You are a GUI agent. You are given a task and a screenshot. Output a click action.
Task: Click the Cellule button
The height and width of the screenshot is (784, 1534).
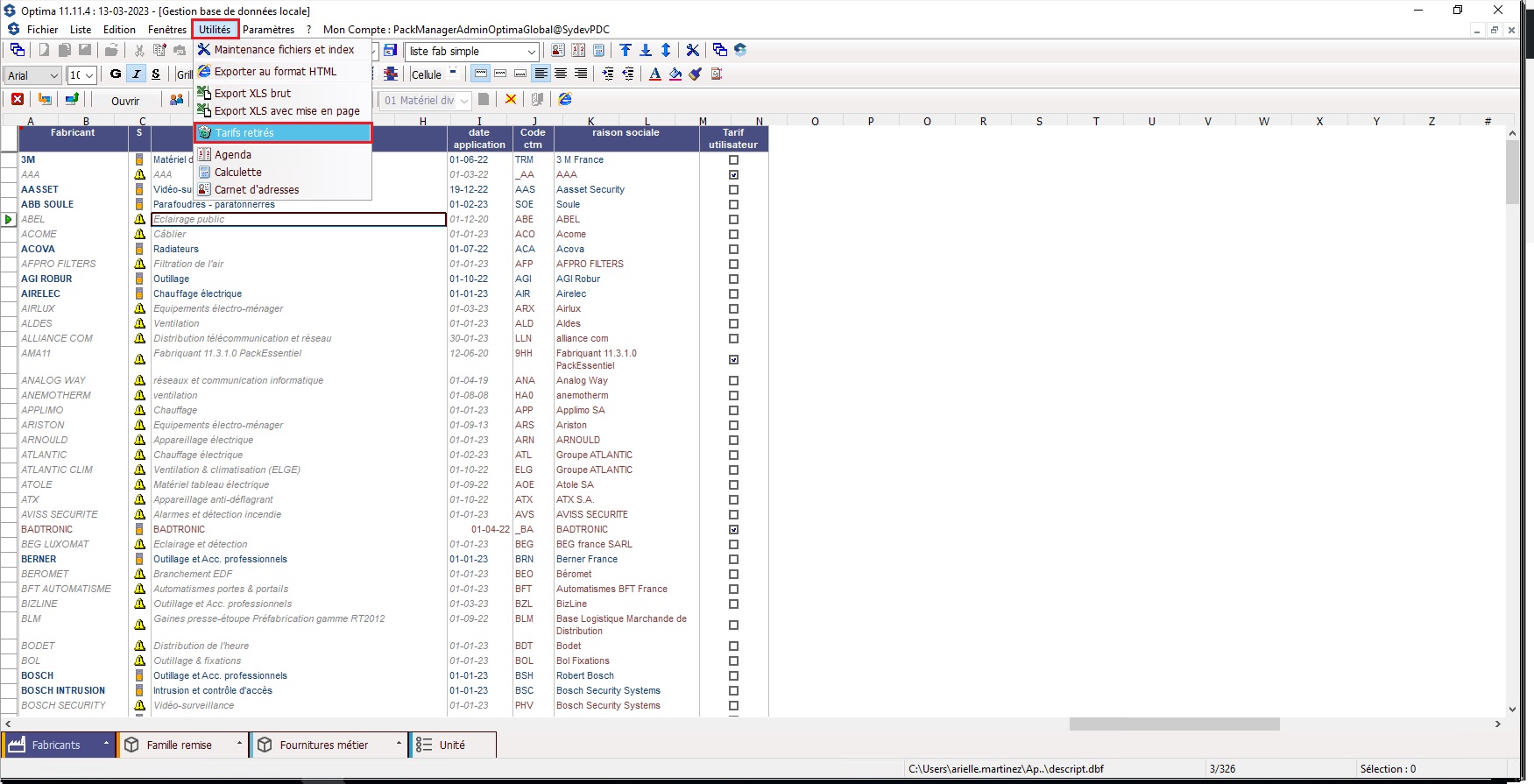pos(426,75)
